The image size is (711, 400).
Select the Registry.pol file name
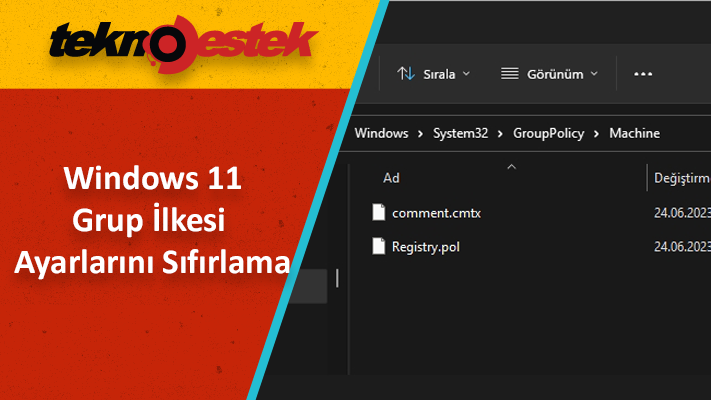[426, 245]
